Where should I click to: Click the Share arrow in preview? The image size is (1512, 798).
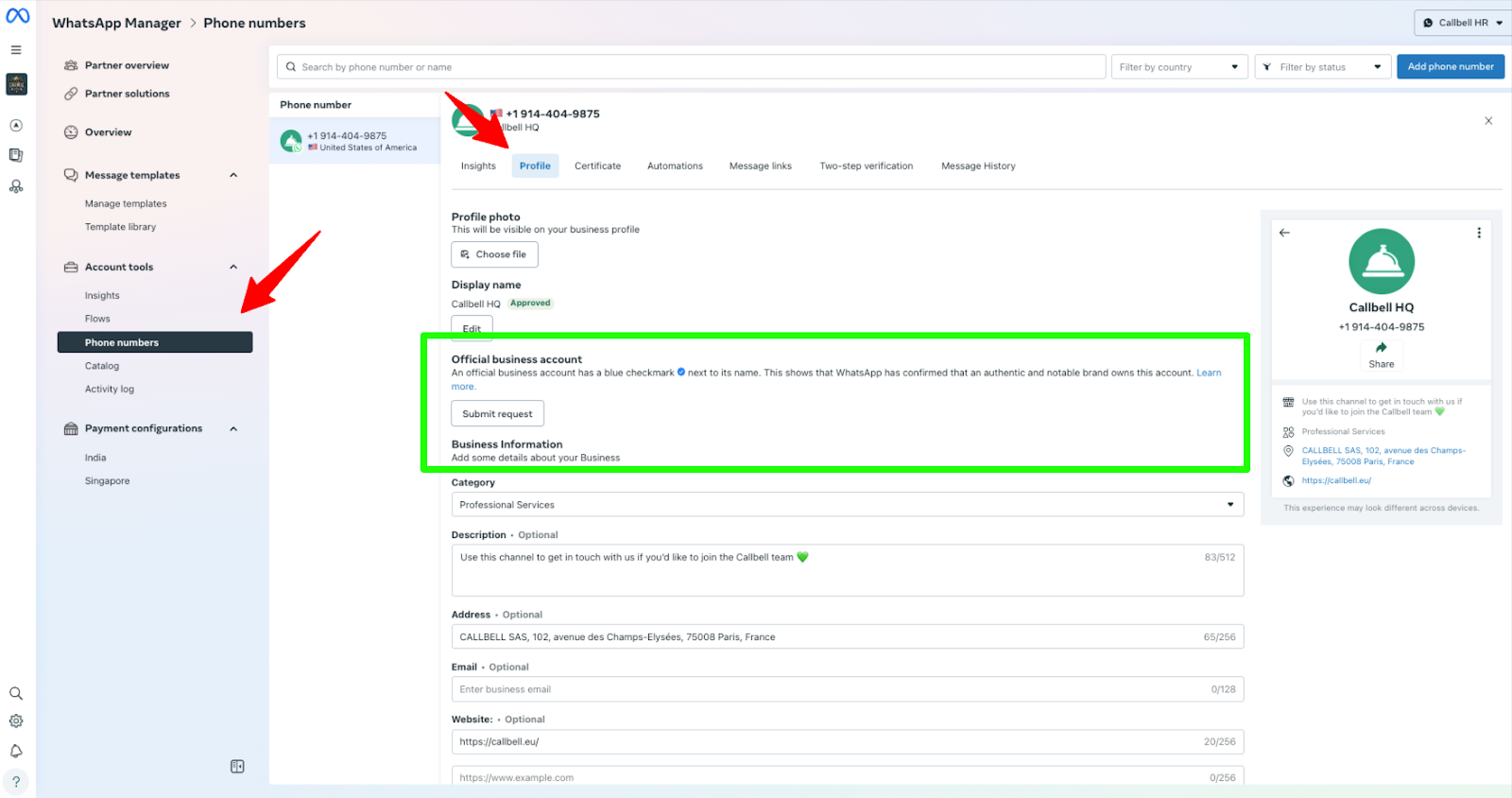pyautogui.click(x=1381, y=348)
